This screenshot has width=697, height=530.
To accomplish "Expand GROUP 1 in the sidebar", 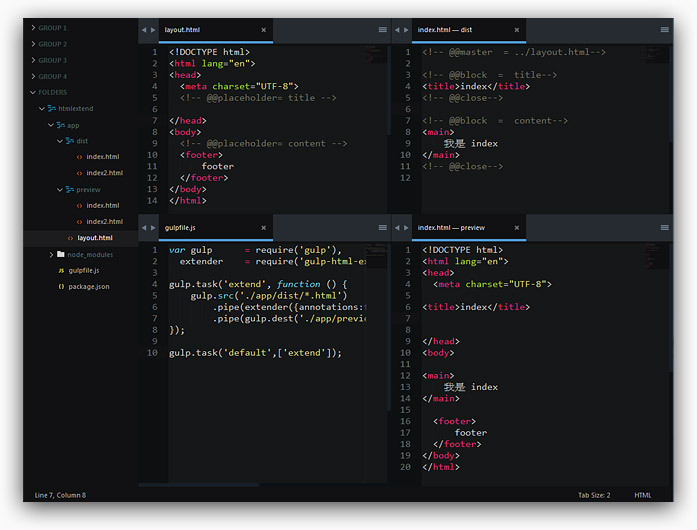I will pos(52,28).
